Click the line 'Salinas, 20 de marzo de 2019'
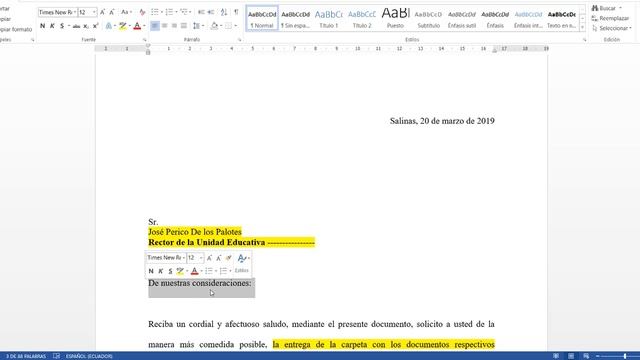This screenshot has width=640, height=360. pos(442,121)
